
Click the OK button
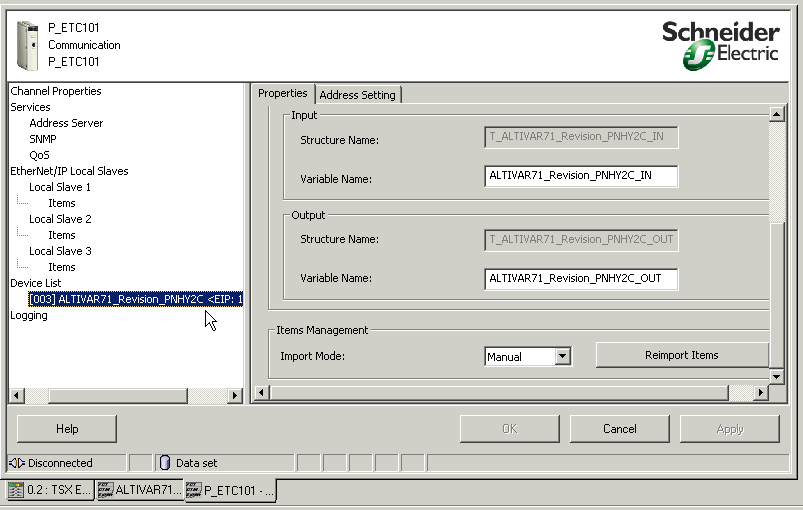pos(510,429)
